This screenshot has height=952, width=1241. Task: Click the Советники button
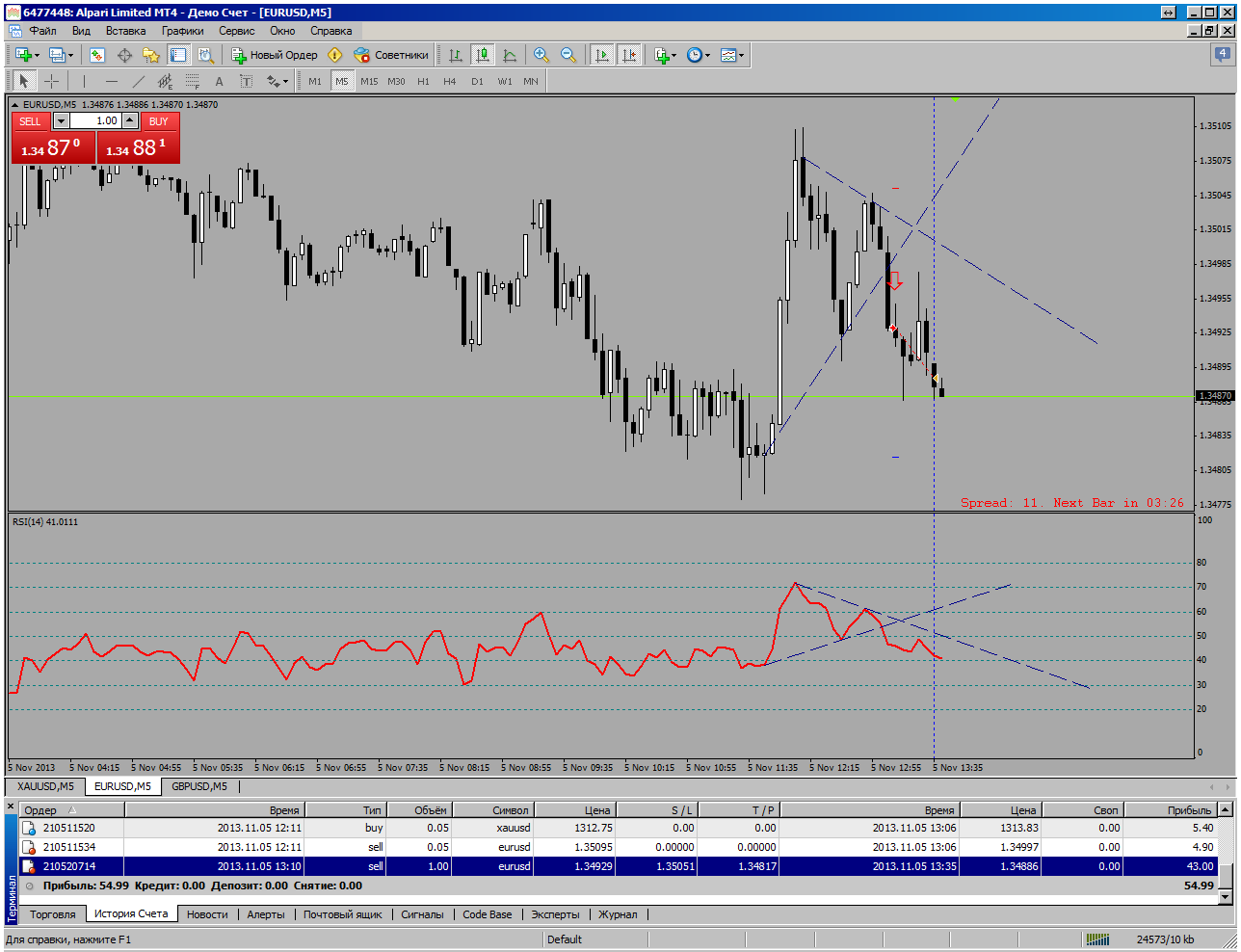tap(391, 55)
